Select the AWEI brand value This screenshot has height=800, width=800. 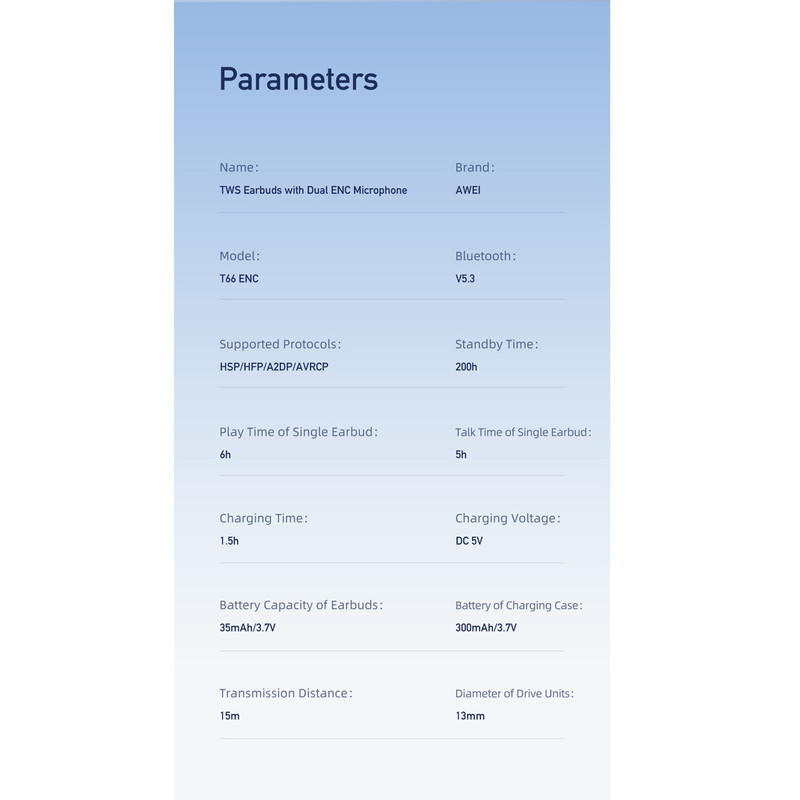point(468,190)
